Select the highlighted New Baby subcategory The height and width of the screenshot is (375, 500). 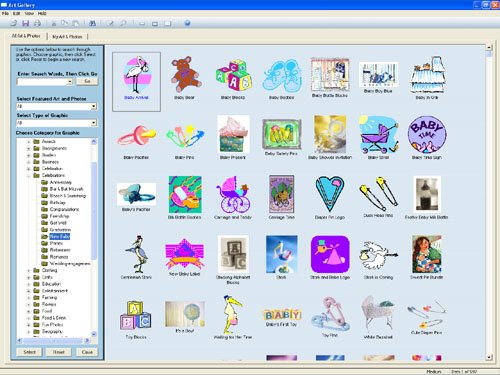tap(60, 237)
